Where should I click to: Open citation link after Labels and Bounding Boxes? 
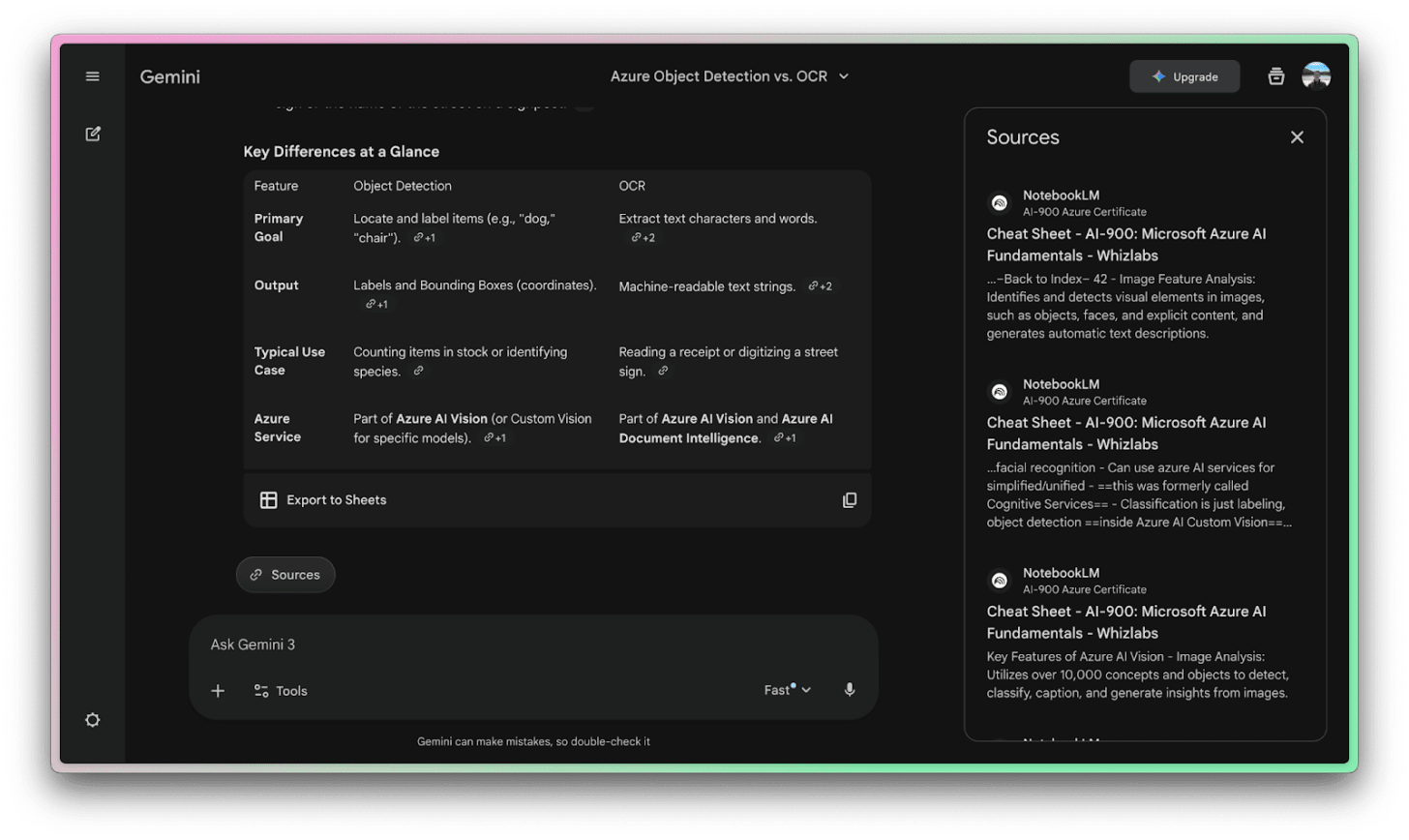[x=376, y=305]
